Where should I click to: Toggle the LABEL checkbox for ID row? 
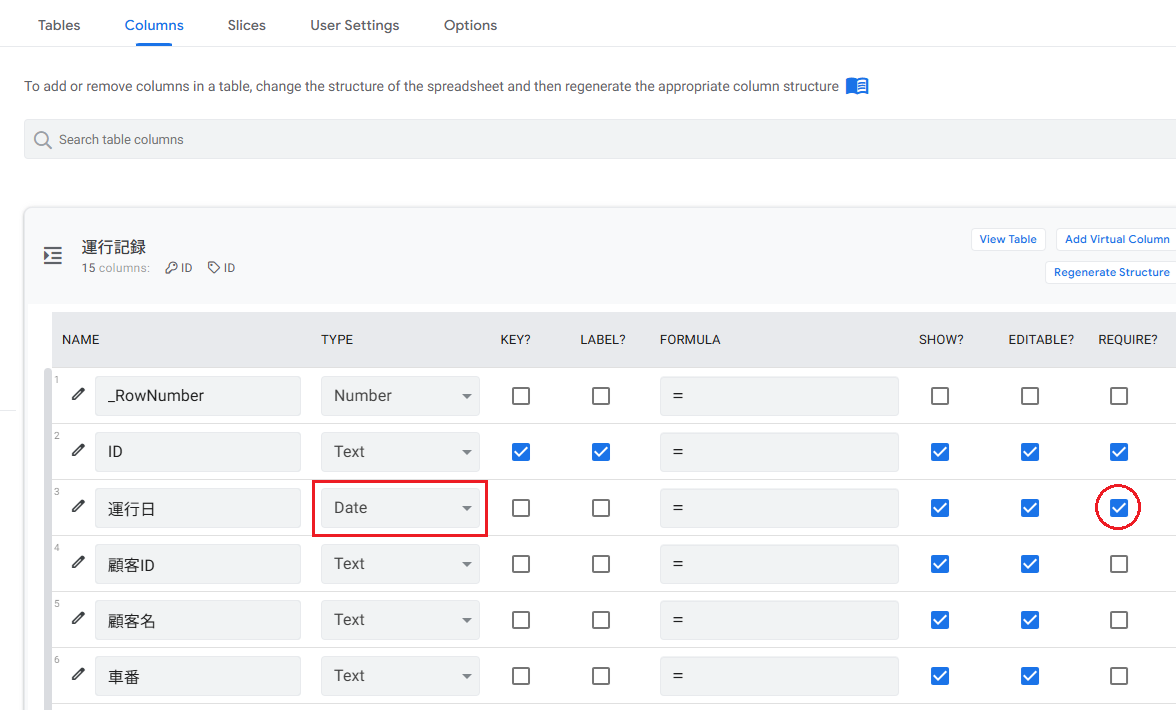pos(600,452)
